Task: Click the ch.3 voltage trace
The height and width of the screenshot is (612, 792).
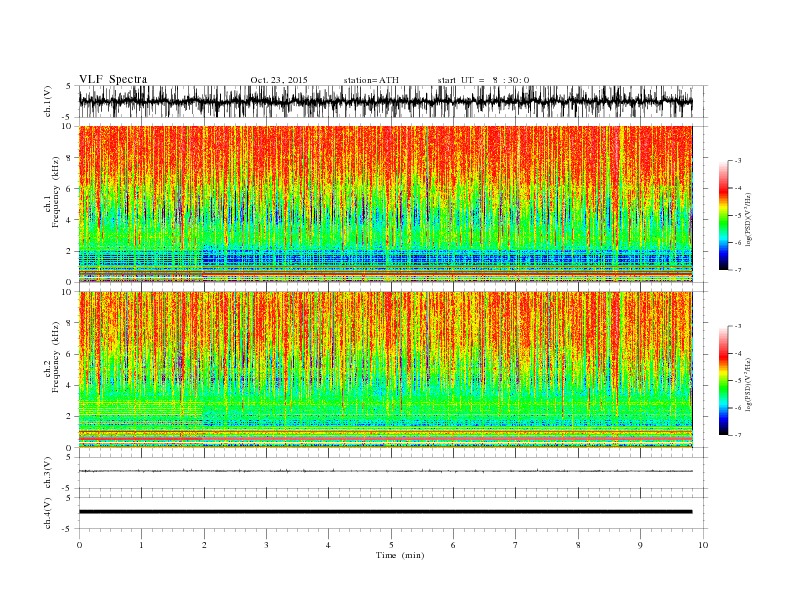Action: 385,471
